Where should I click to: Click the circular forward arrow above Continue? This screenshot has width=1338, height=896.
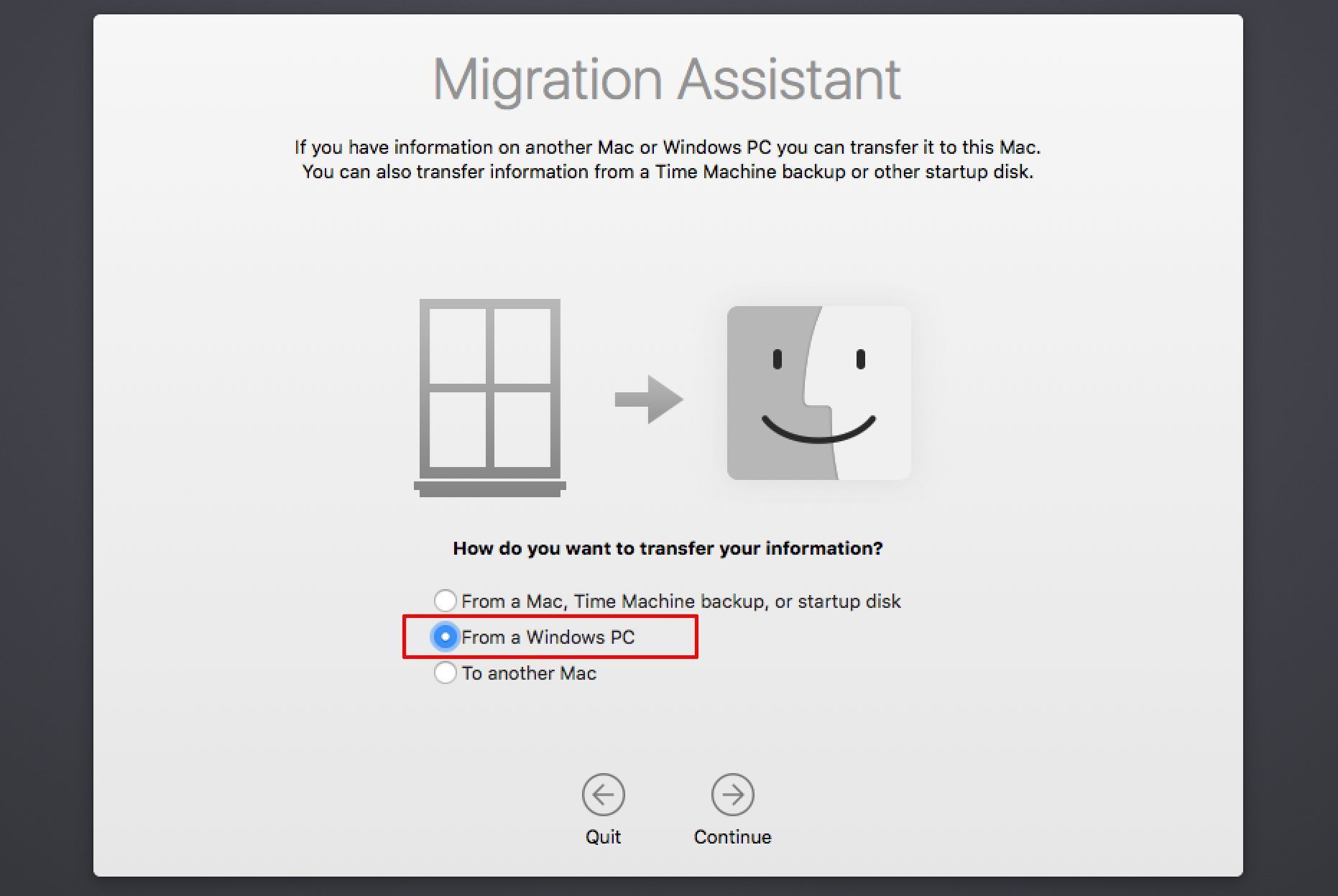pyautogui.click(x=732, y=795)
